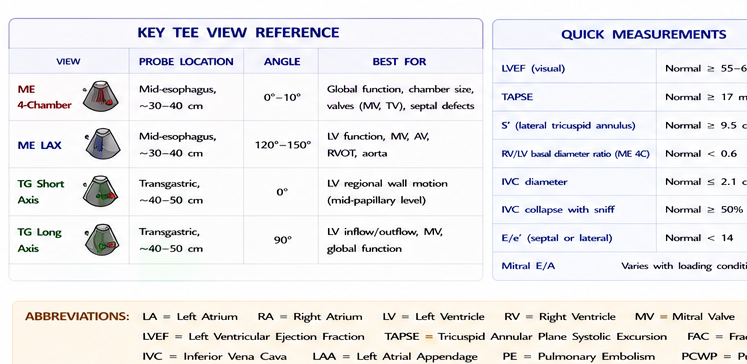Click 'TAPSE = Tricuspid Annular Plane Systolic Excursion'
The height and width of the screenshot is (364, 747).
point(526,337)
